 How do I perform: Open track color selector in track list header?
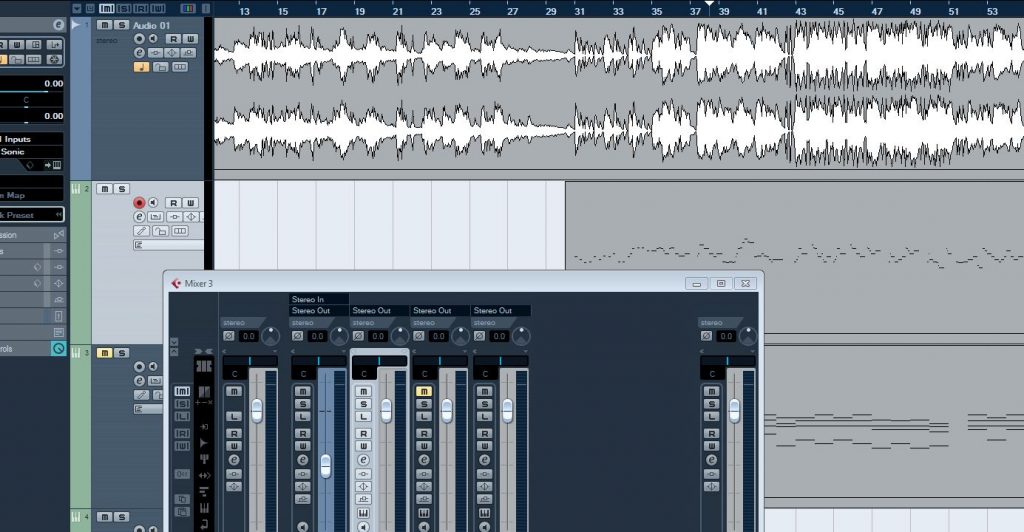187,8
